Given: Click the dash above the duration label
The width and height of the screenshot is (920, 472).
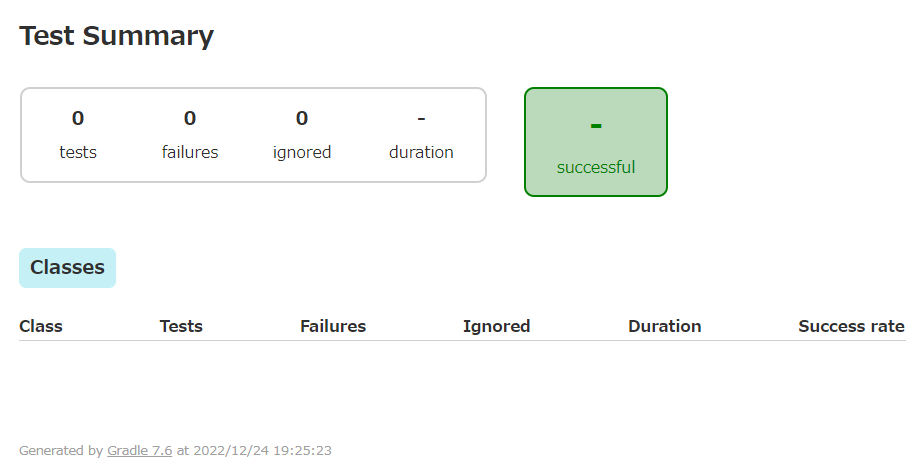Looking at the screenshot, I should (421, 119).
